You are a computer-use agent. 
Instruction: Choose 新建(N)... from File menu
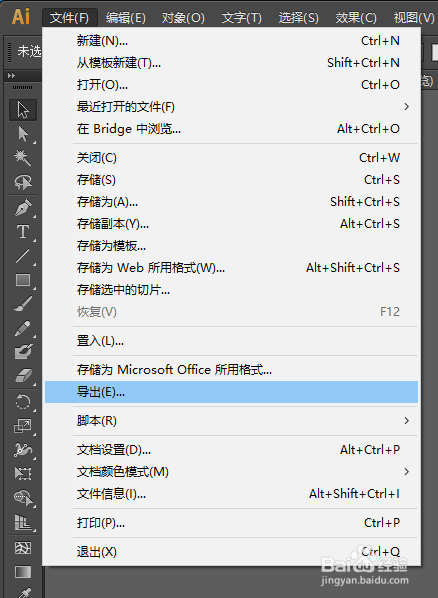[x=232, y=40]
